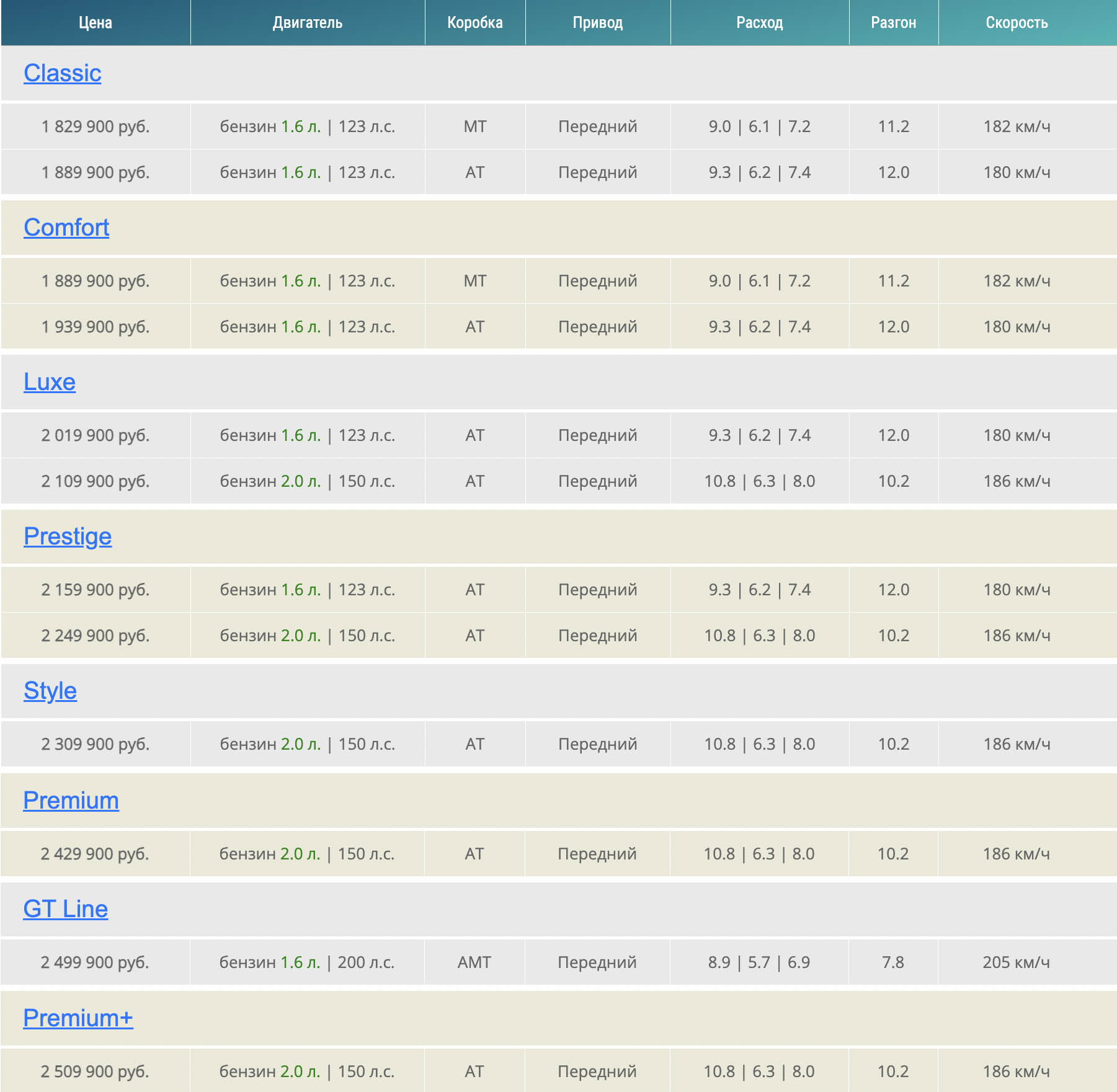The width and height of the screenshot is (1117, 1092).
Task: Open the Premium trim link
Action: pyautogui.click(x=71, y=801)
